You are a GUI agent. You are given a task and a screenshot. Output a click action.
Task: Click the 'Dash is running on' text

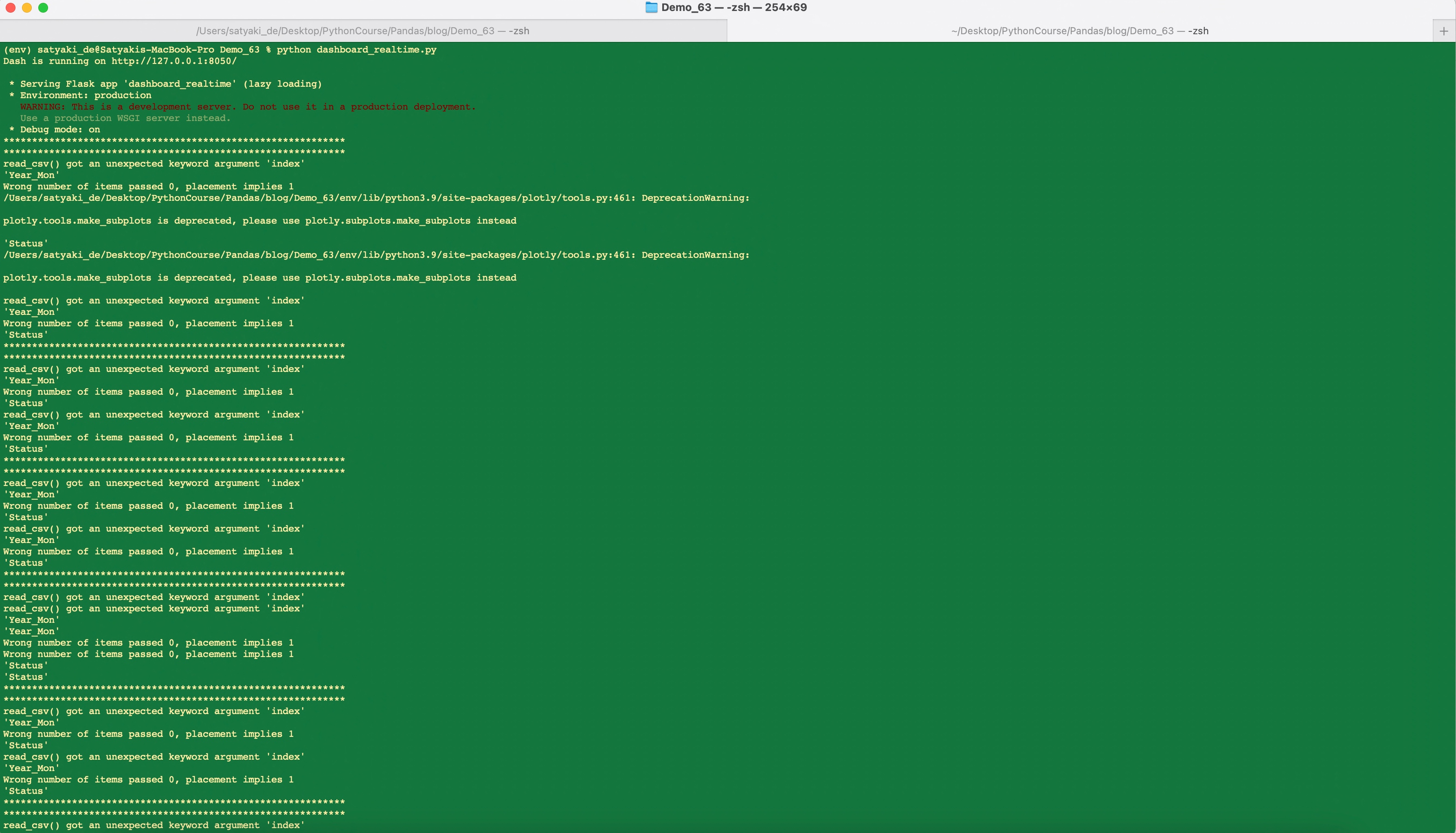[54, 61]
